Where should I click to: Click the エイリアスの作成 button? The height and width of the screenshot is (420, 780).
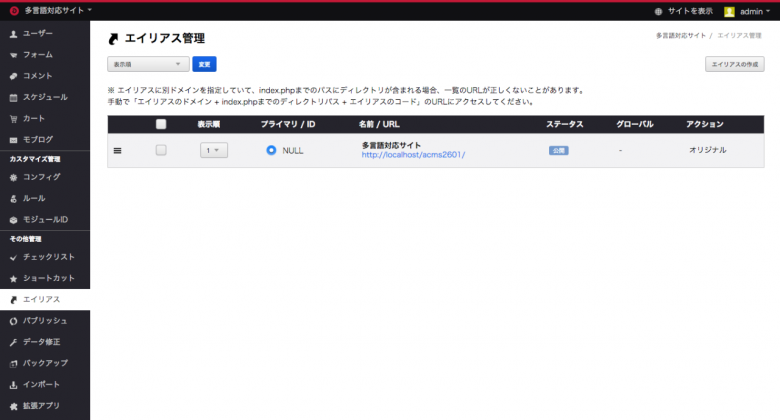[734, 64]
